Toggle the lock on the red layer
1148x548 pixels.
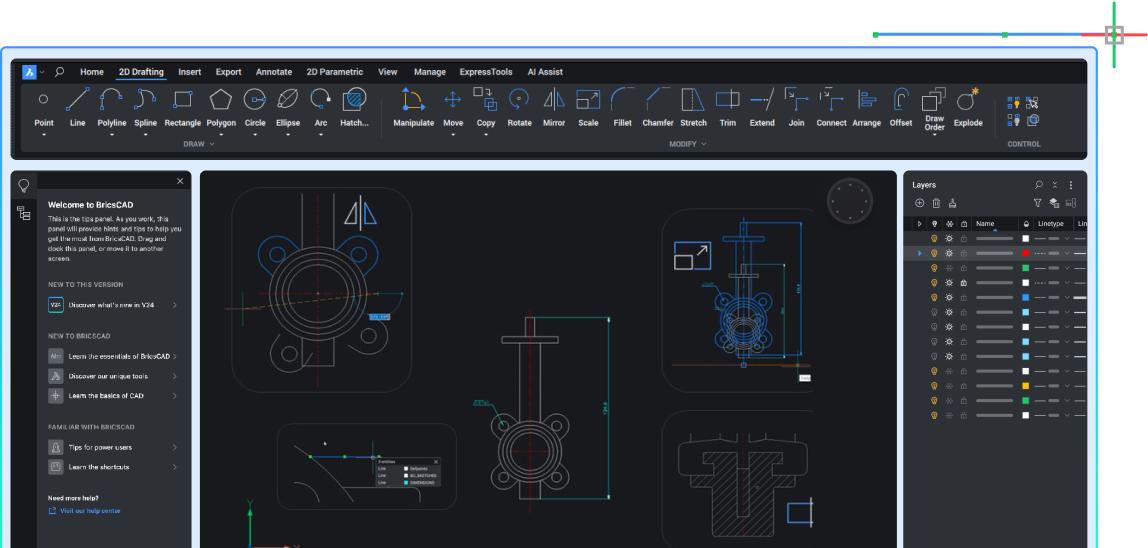click(x=964, y=253)
